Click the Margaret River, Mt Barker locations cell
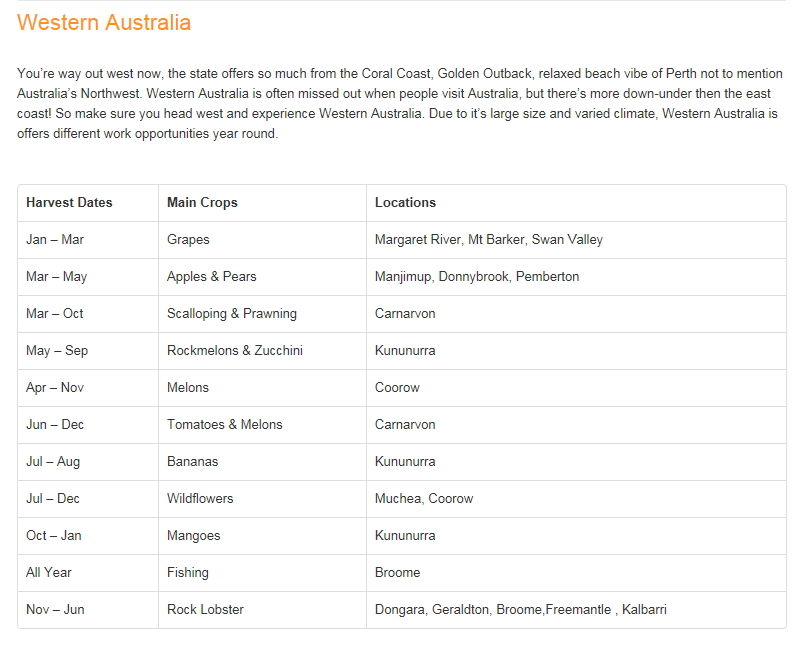This screenshot has height=648, width=808. [x=488, y=239]
